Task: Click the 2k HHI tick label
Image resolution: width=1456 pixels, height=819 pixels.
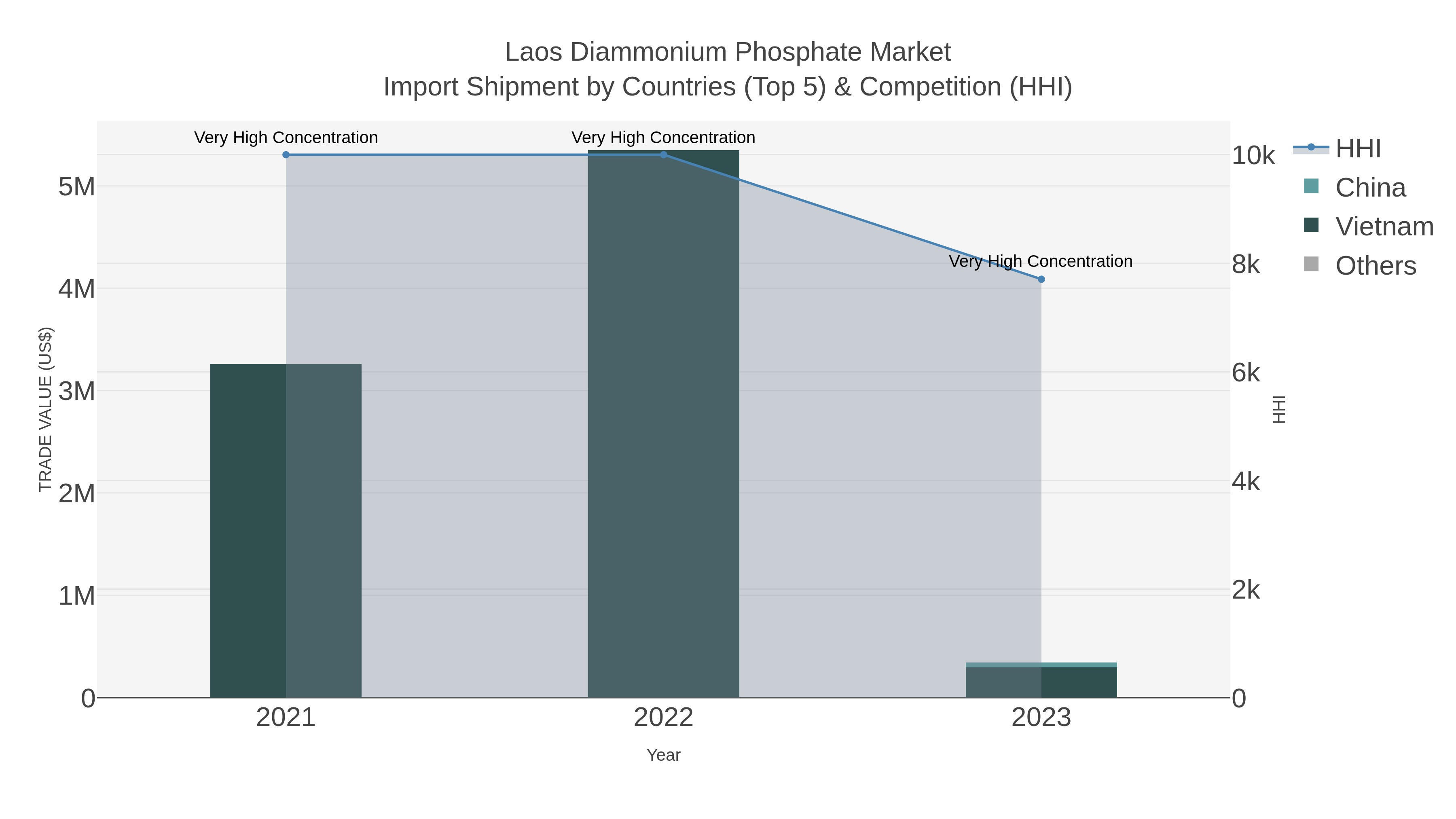Action: click(1246, 590)
